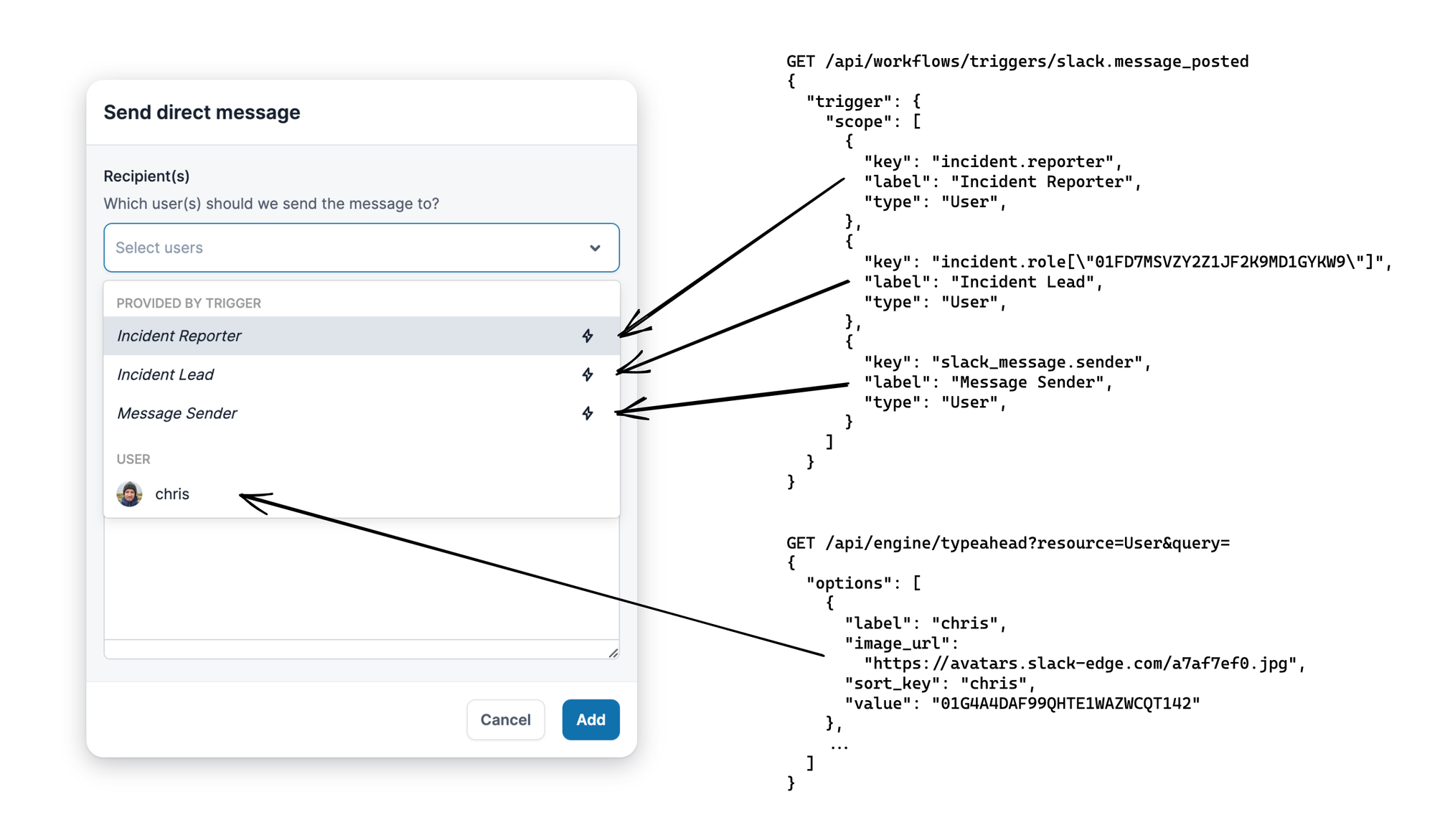Click the Recipient(s) field label
This screenshot has width=1435, height=840.
coord(146,176)
